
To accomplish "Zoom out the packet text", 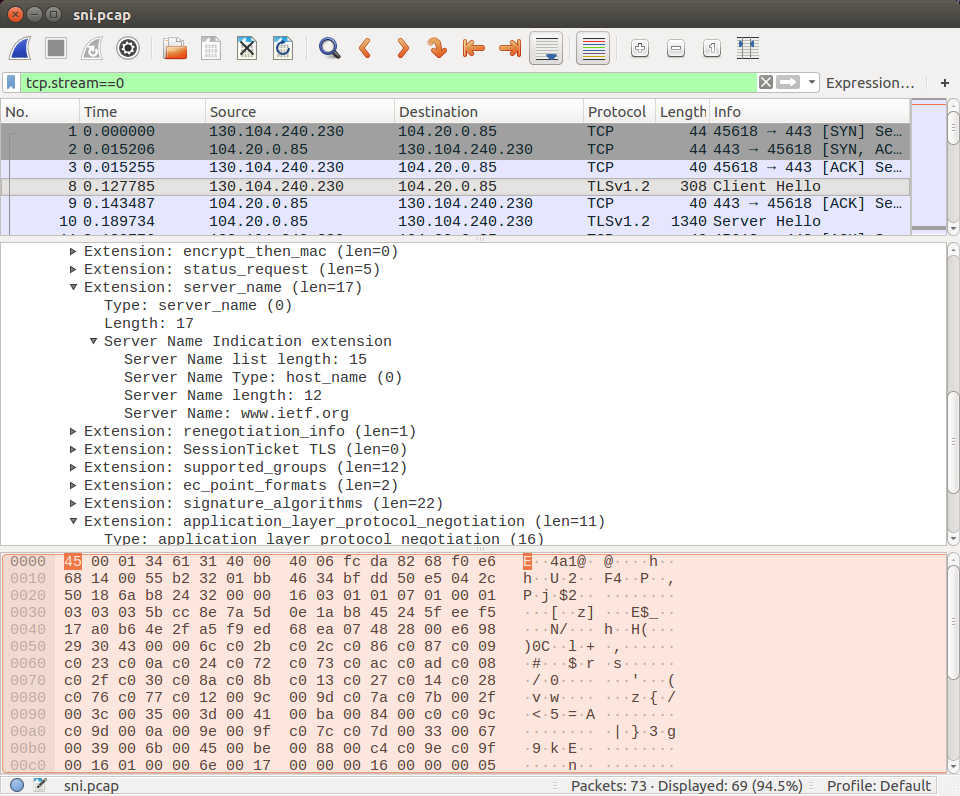I will (676, 48).
